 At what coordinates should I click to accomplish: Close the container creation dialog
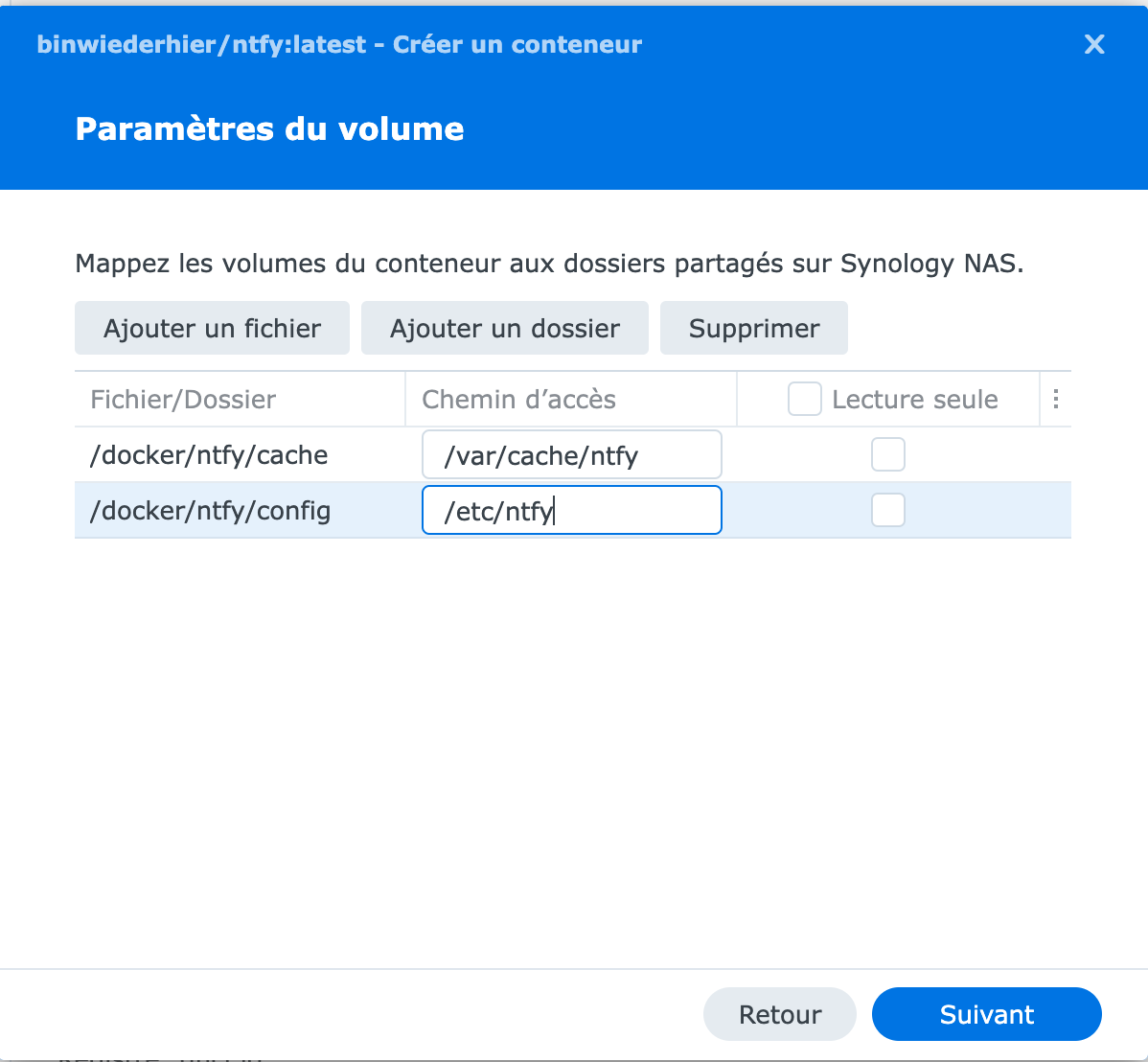point(1093,45)
